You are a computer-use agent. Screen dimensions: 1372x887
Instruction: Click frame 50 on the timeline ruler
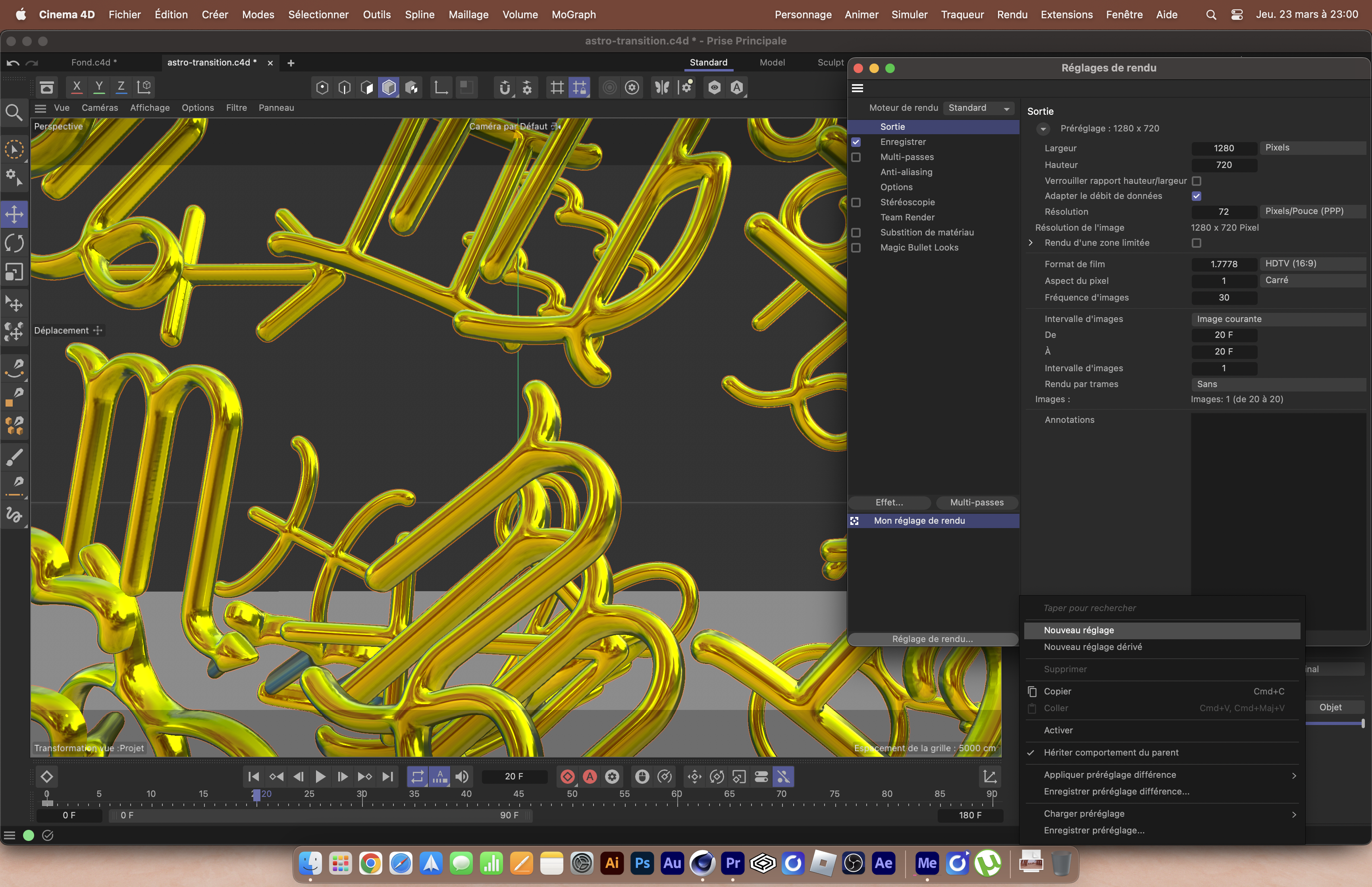572,795
